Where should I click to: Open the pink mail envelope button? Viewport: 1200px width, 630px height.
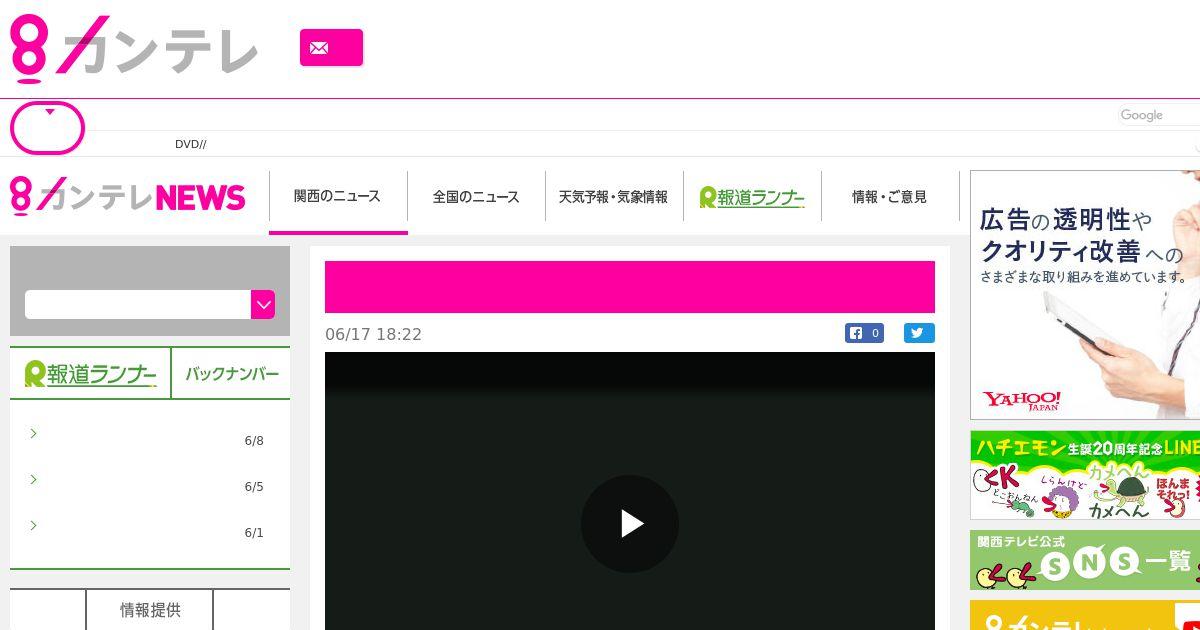tap(331, 47)
